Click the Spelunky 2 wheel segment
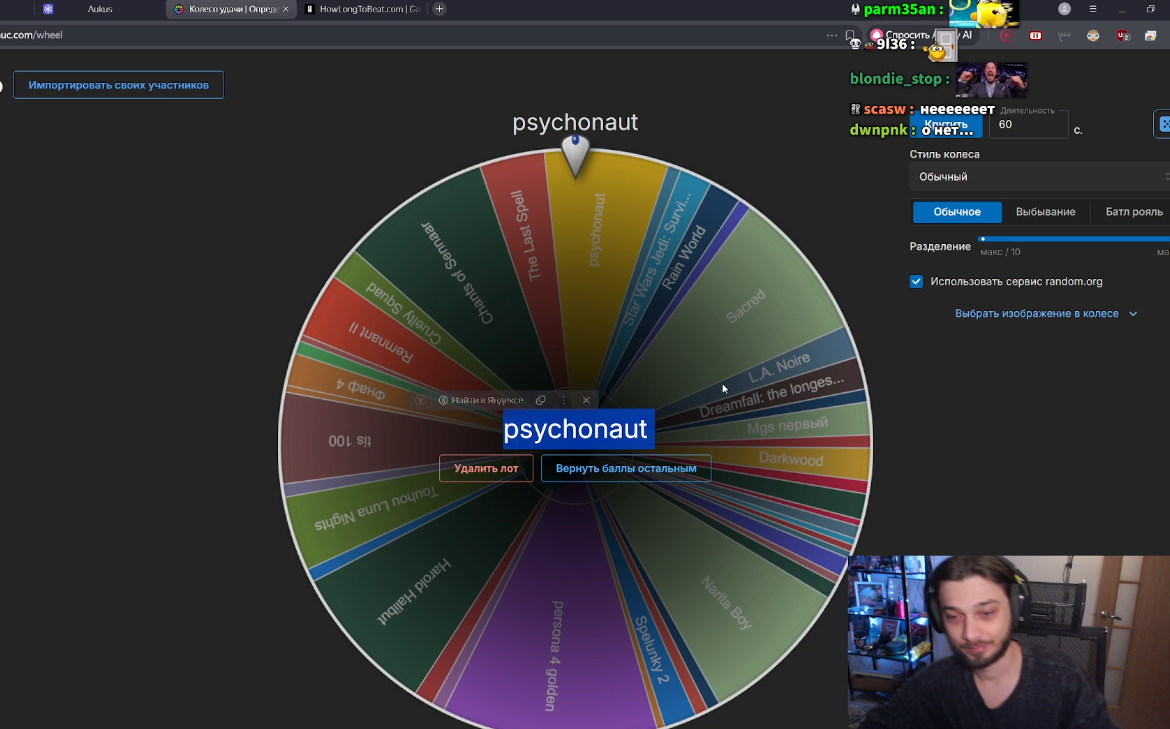 click(x=651, y=650)
